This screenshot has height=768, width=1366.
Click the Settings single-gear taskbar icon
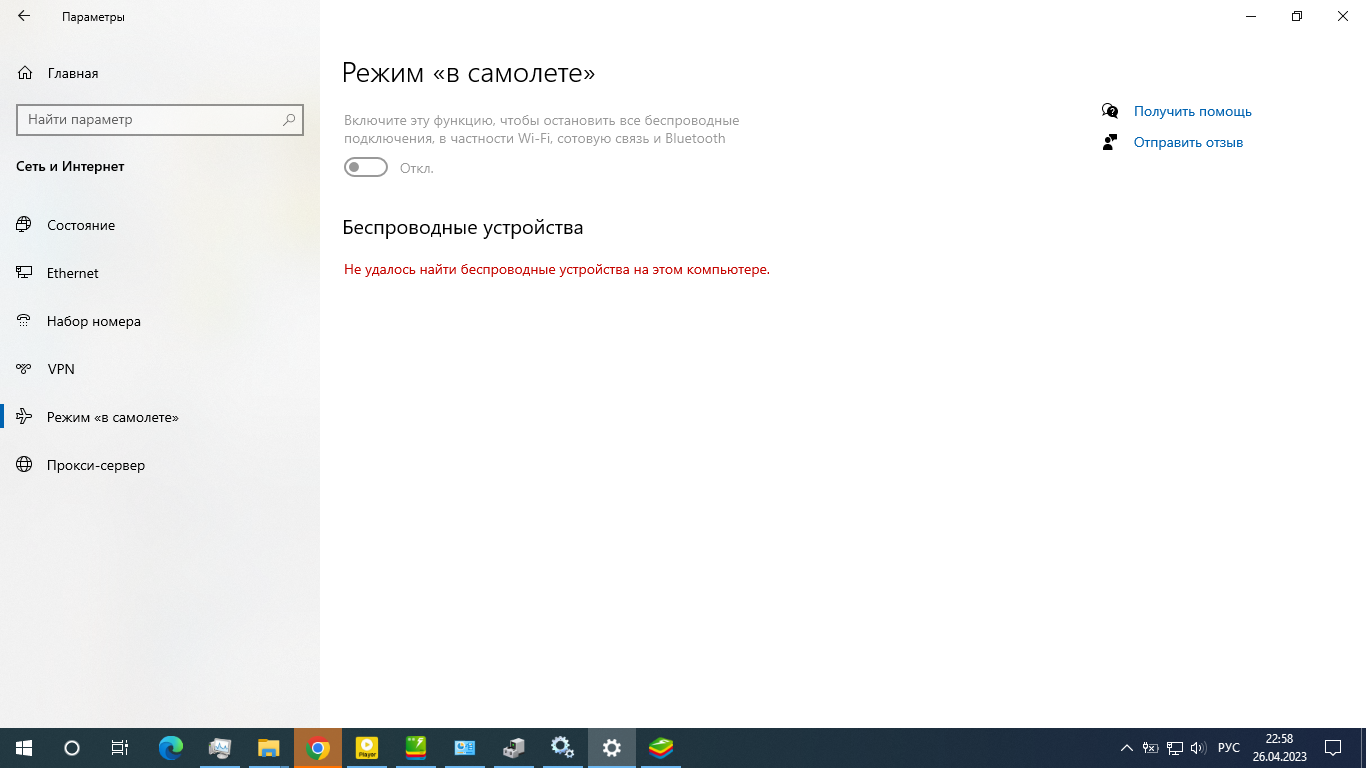tap(612, 748)
